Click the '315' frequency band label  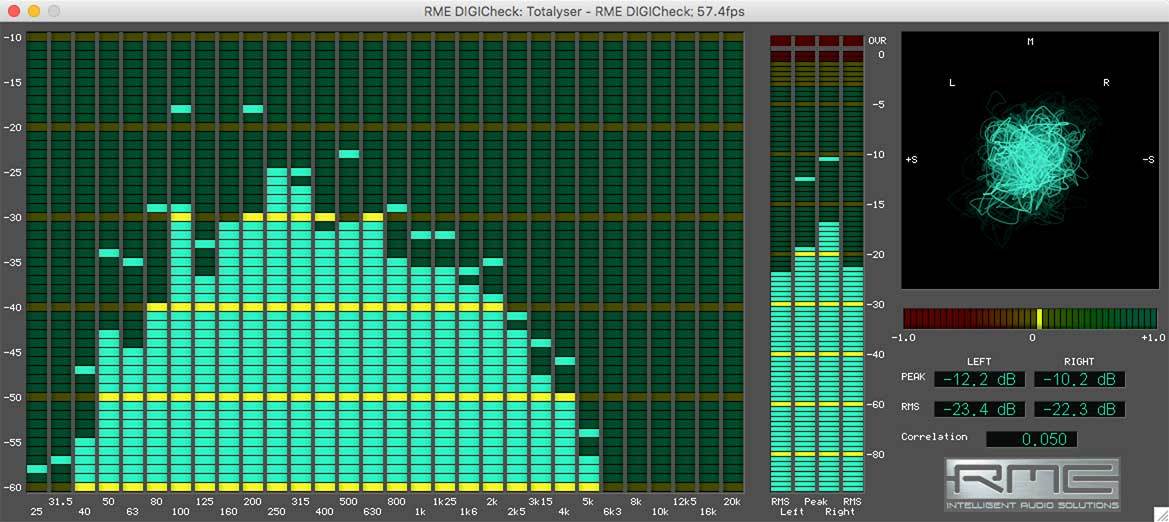pyautogui.click(x=300, y=501)
